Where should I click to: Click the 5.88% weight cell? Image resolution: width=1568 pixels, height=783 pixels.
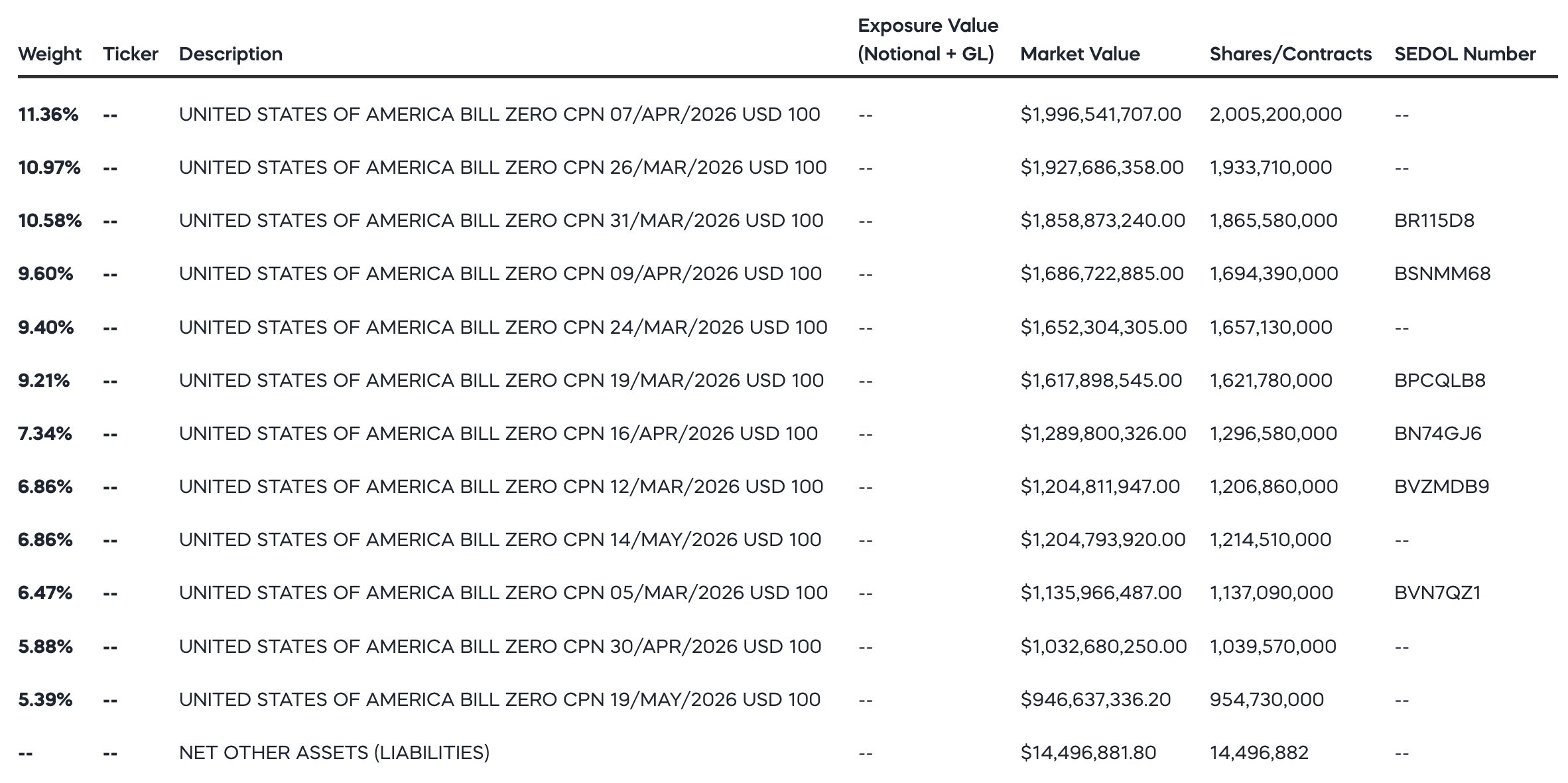pos(45,646)
